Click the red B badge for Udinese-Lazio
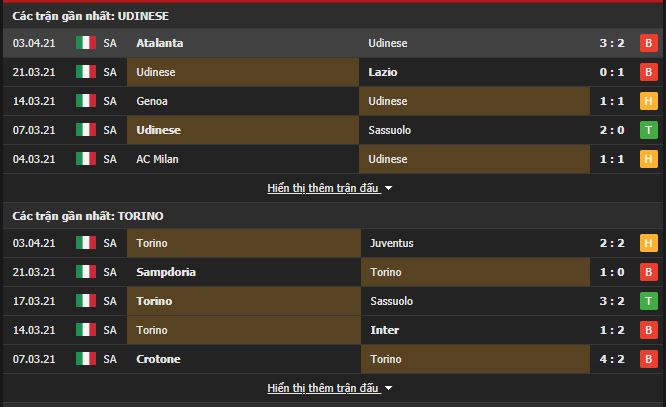 649,72
